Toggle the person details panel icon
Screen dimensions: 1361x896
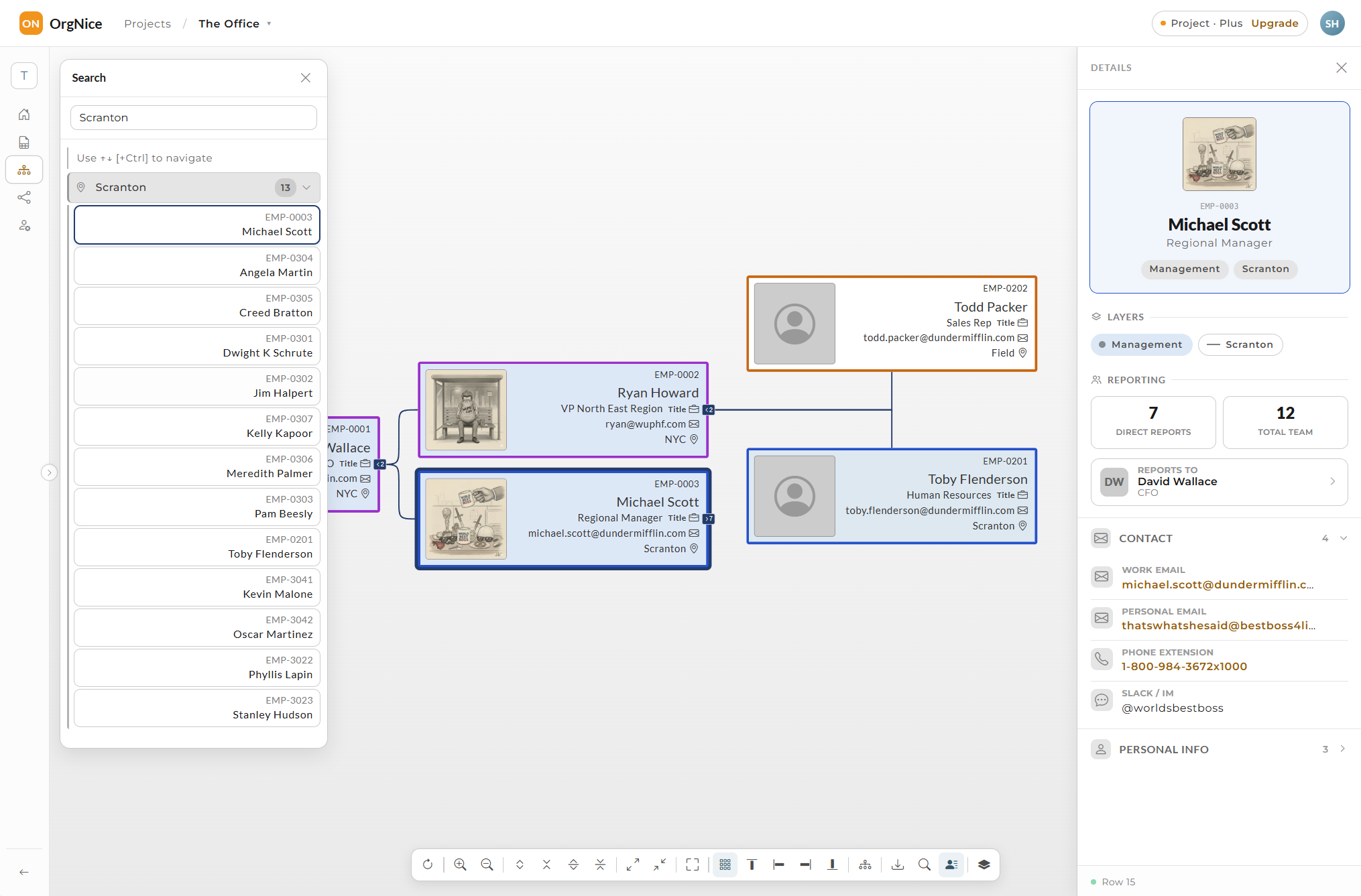(x=951, y=865)
